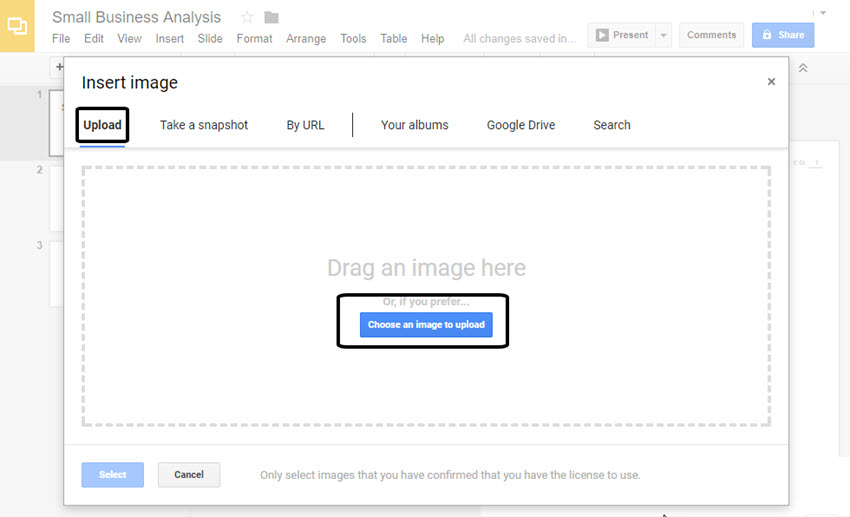This screenshot has height=517, width=850.
Task: Open the Comments panel
Action: coord(711,35)
